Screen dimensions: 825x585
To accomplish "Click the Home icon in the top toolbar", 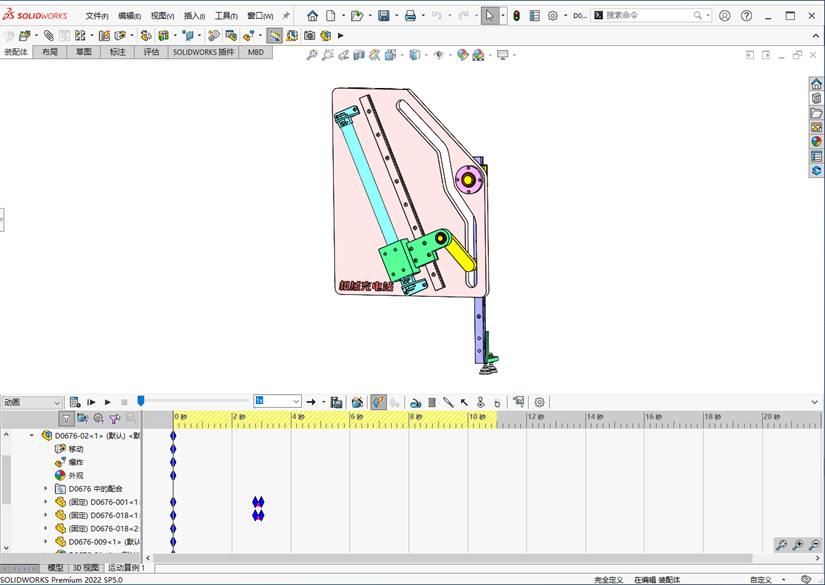I will 313,16.
